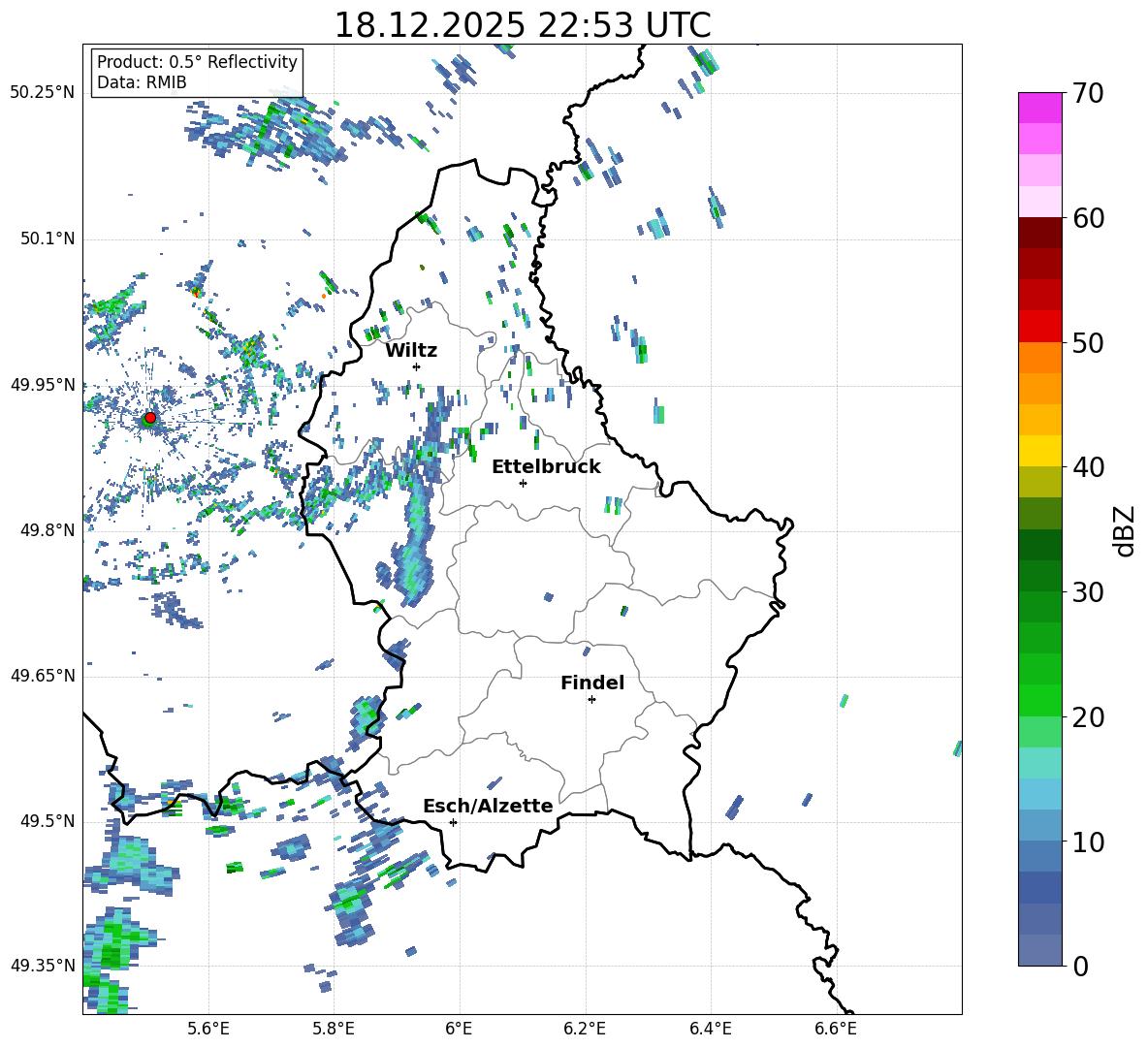Click the Ettelbruck station cross marker
This screenshot has width=1148, height=1048.
click(523, 483)
